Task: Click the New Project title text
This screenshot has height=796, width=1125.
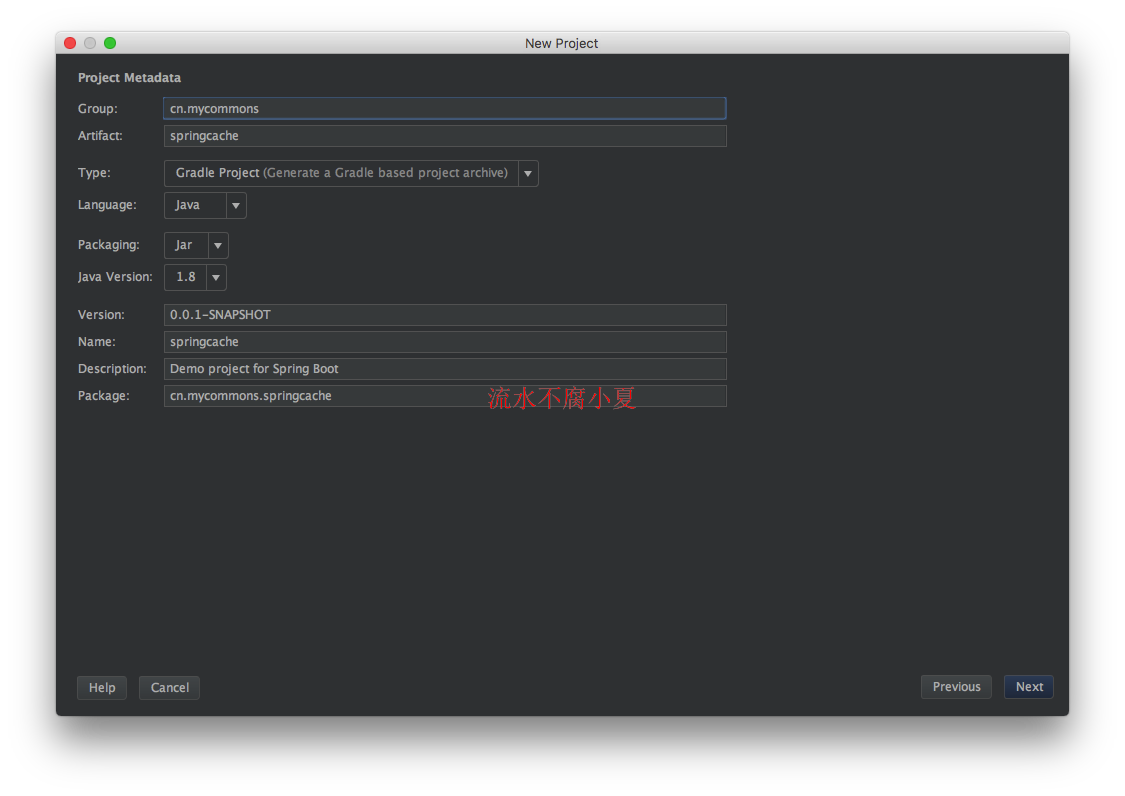Action: coord(561,43)
